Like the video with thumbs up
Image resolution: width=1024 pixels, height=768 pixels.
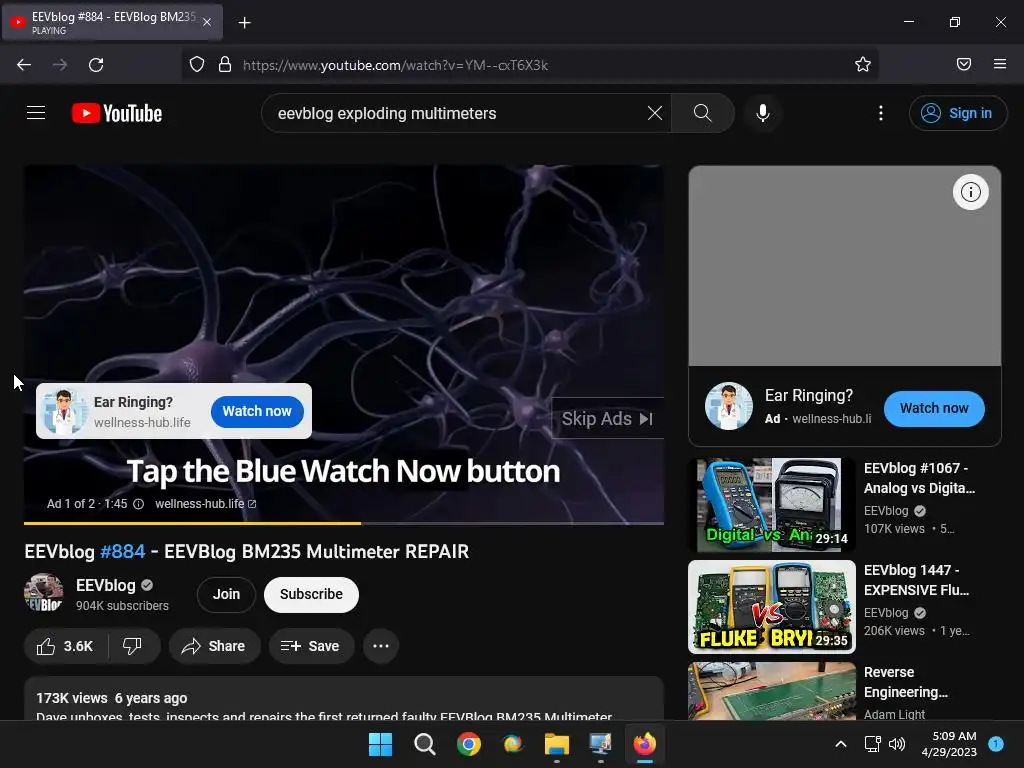66,647
